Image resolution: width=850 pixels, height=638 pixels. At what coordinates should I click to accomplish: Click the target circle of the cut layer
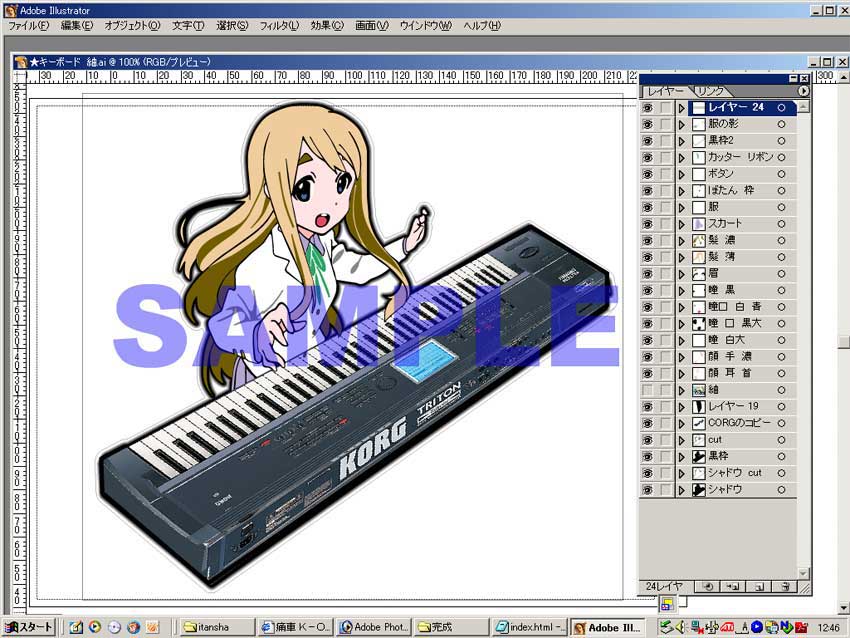pos(781,440)
